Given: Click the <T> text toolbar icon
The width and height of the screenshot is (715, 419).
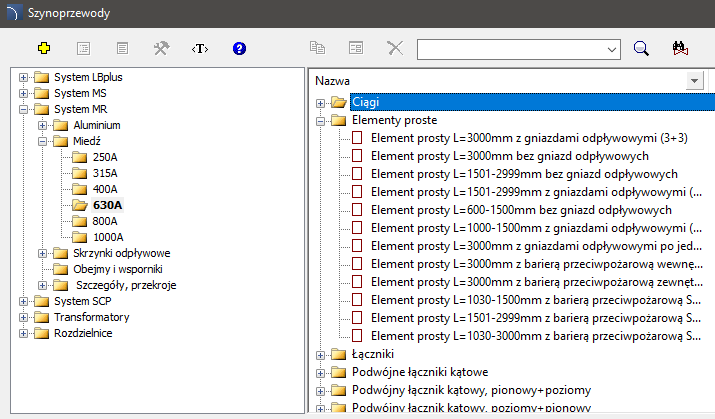Looking at the screenshot, I should click(200, 47).
